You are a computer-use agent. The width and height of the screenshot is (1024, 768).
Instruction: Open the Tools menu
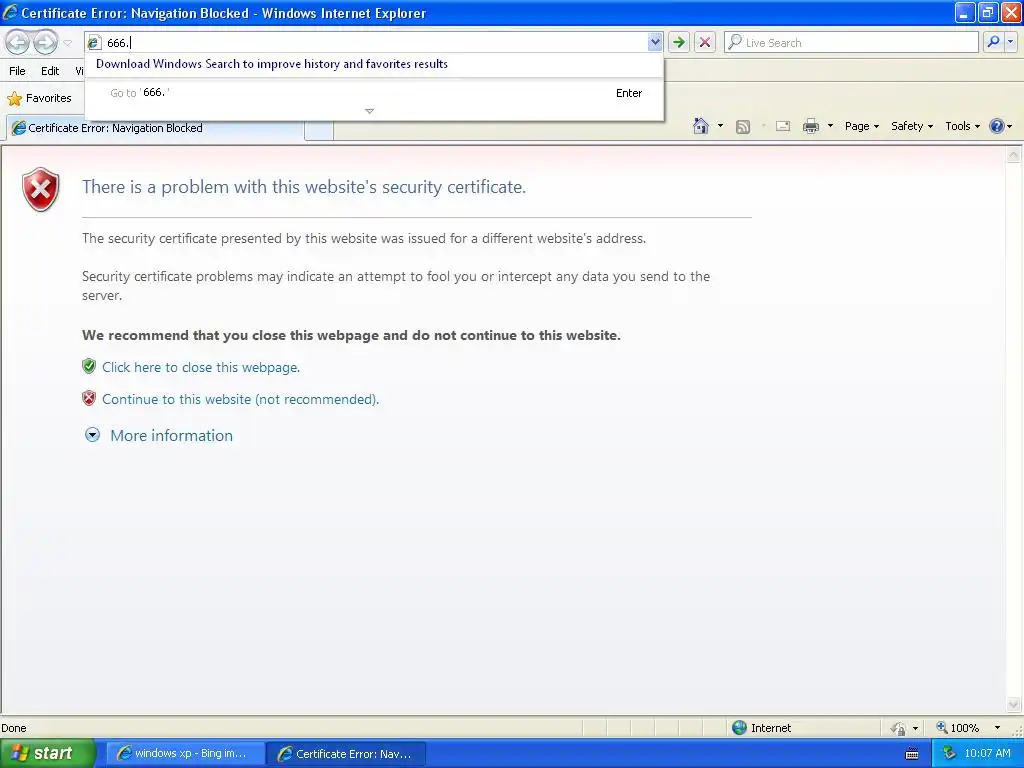(963, 126)
